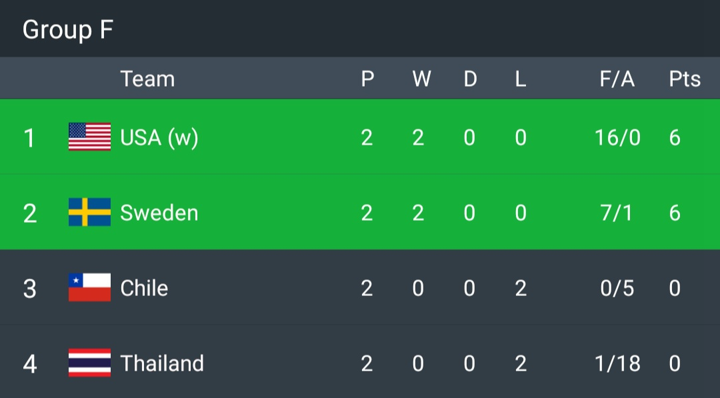Viewport: 720px width, 398px height.
Task: Select USA goal record 16/0
Action: click(618, 137)
